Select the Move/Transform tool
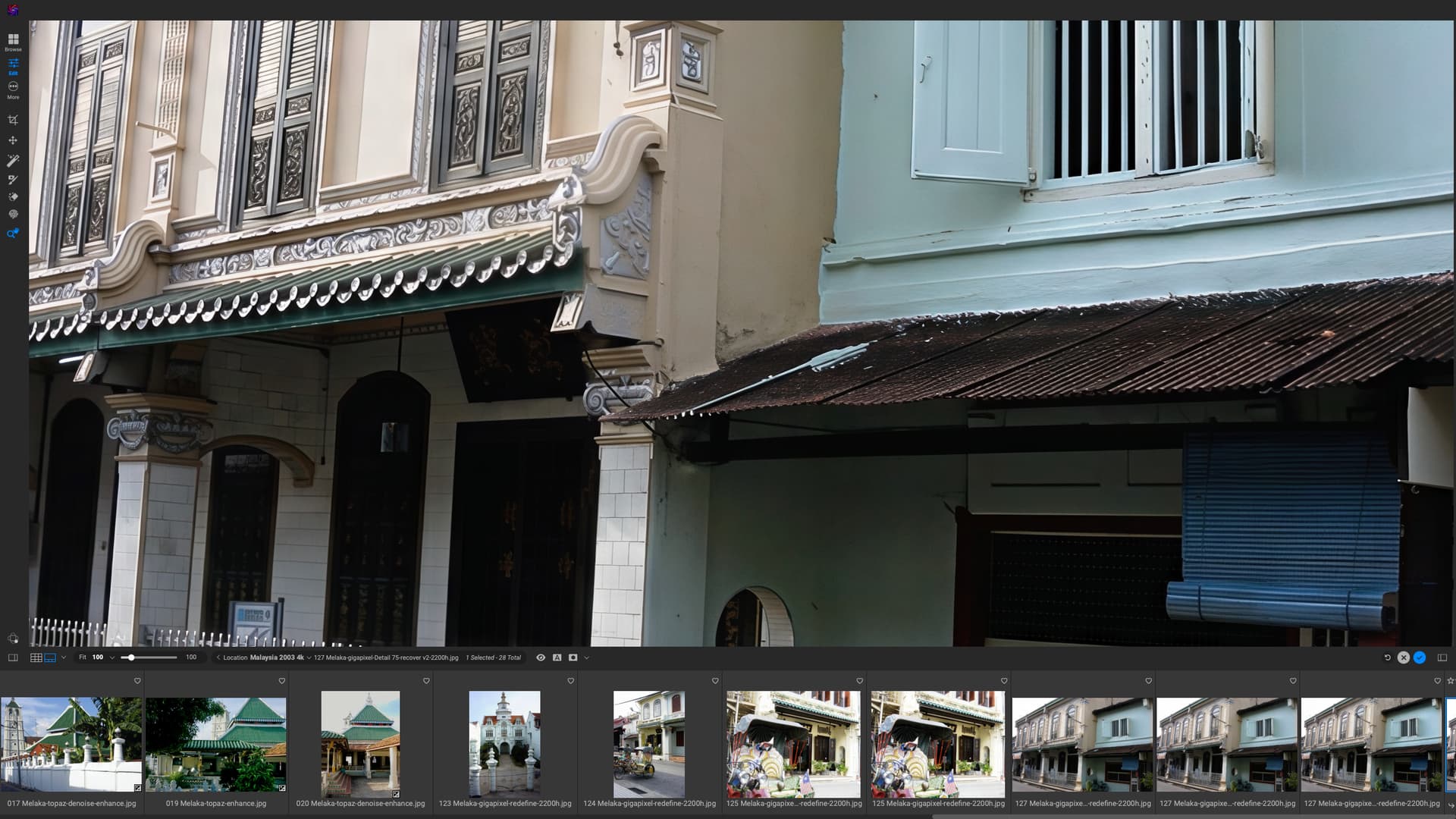The height and width of the screenshot is (819, 1456). coord(13,140)
